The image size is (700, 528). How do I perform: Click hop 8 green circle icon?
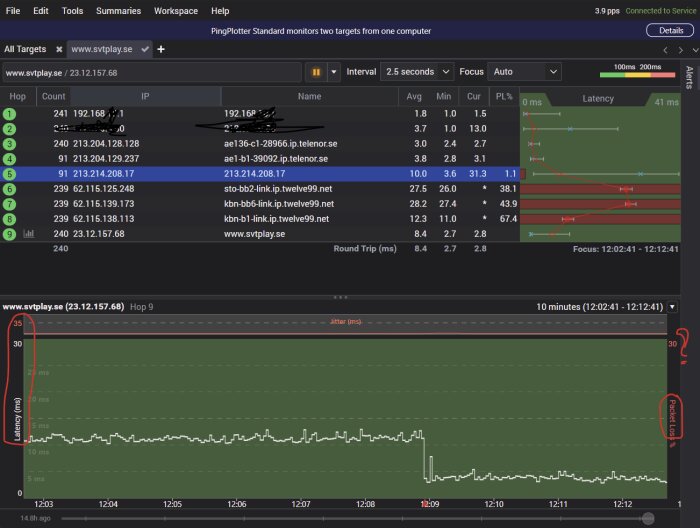point(9,219)
